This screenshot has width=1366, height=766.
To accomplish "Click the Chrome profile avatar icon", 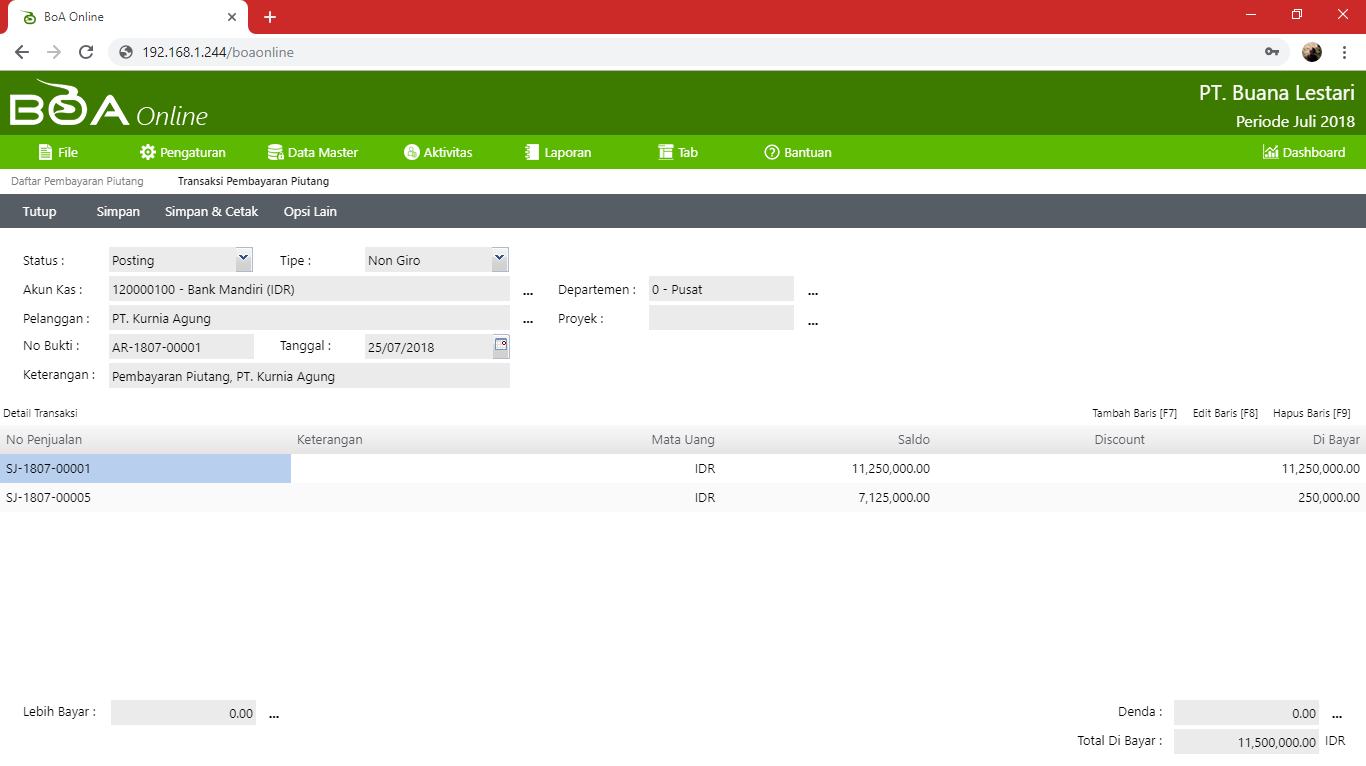I will 1312,52.
